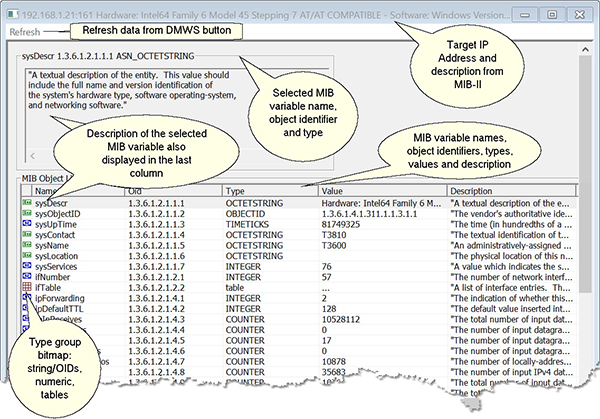Select the sysUpTime value 81749325
Image resolution: width=600 pixels, height=419 pixels.
click(343, 226)
